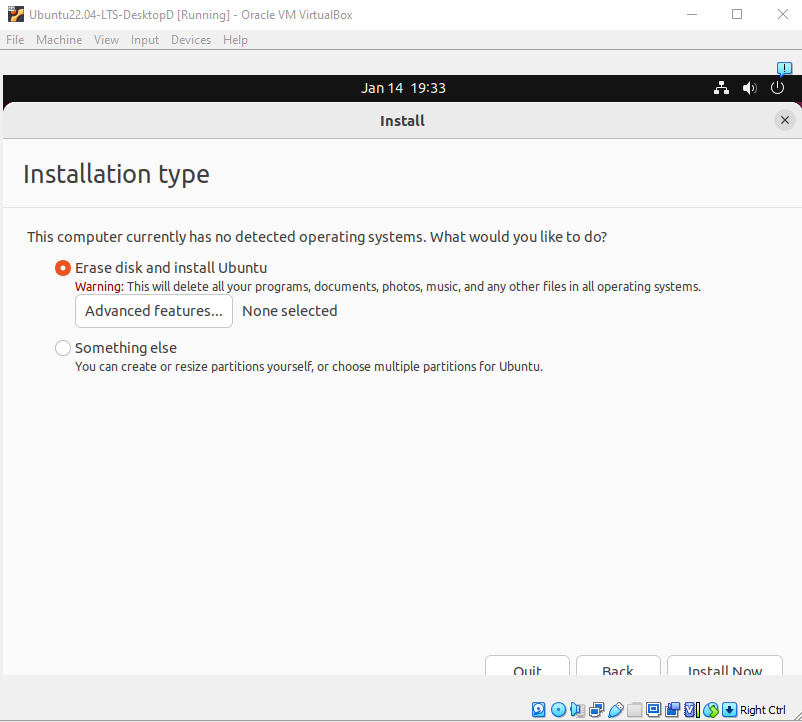Screen dimensions: 802x722
Task: Open the Advanced features dialog
Action: click(153, 311)
